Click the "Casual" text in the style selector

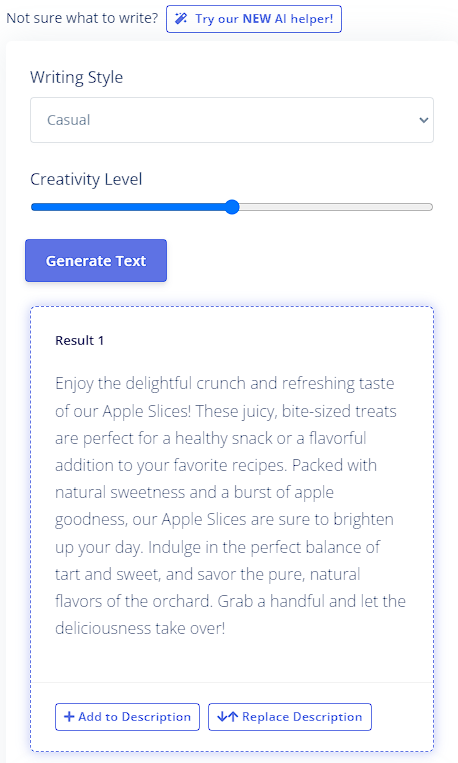point(69,120)
